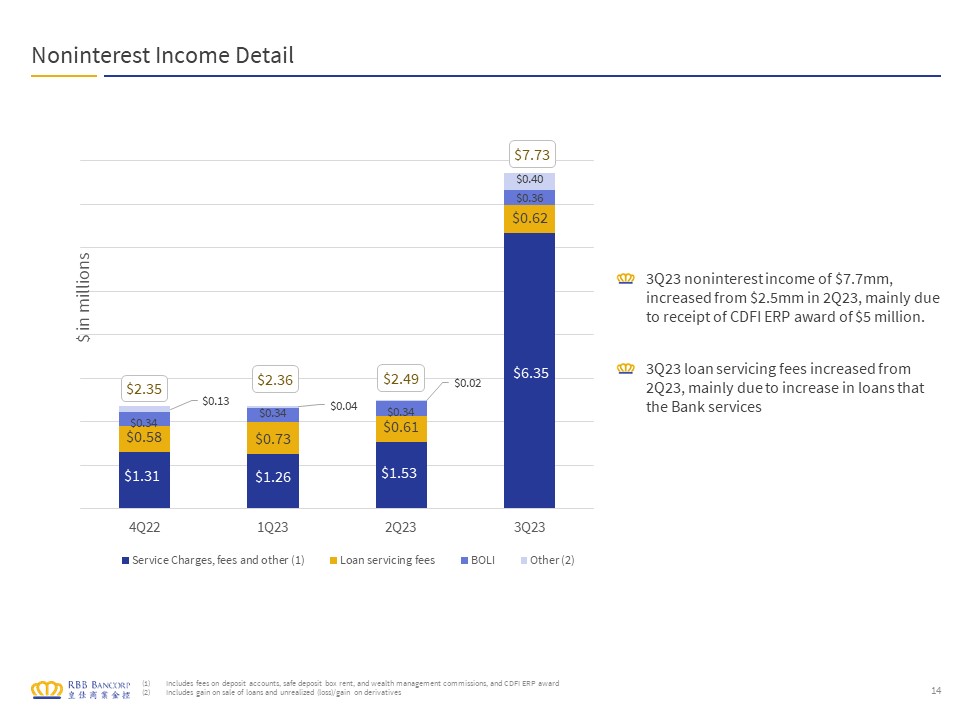This screenshot has height=720, width=960.
Task: Click the $1.53 bar segment in 2Q23
Action: click(401, 475)
